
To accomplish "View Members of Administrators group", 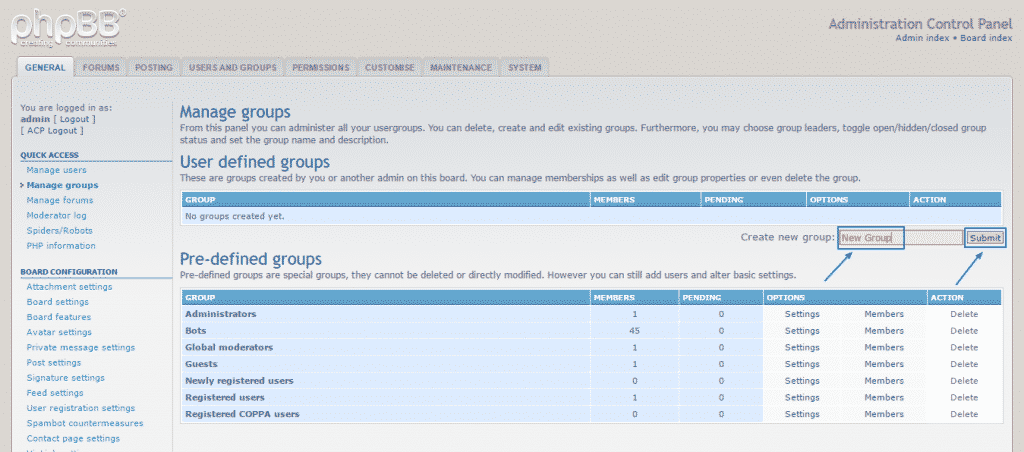I will click(x=884, y=314).
